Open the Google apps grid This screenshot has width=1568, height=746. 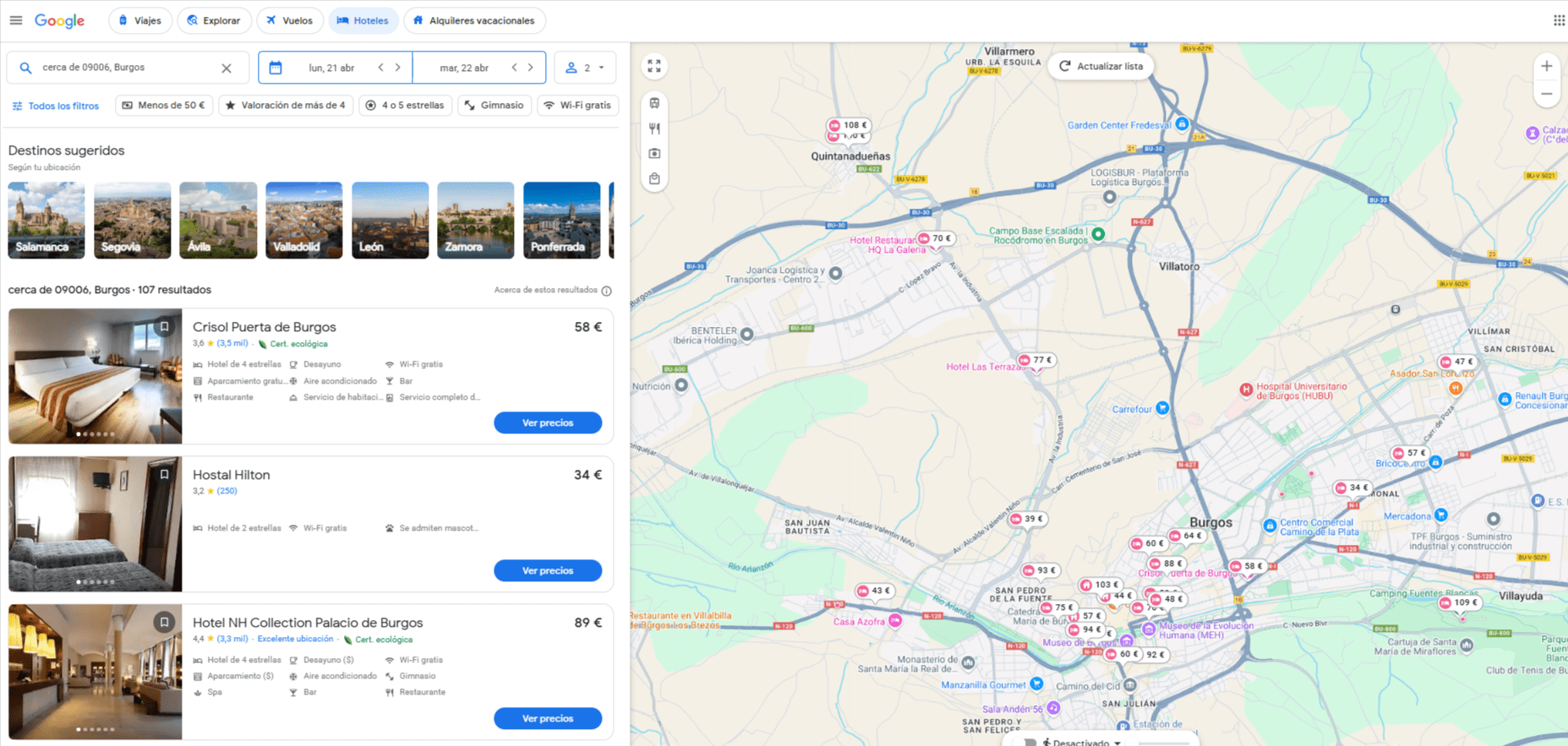point(1559,20)
